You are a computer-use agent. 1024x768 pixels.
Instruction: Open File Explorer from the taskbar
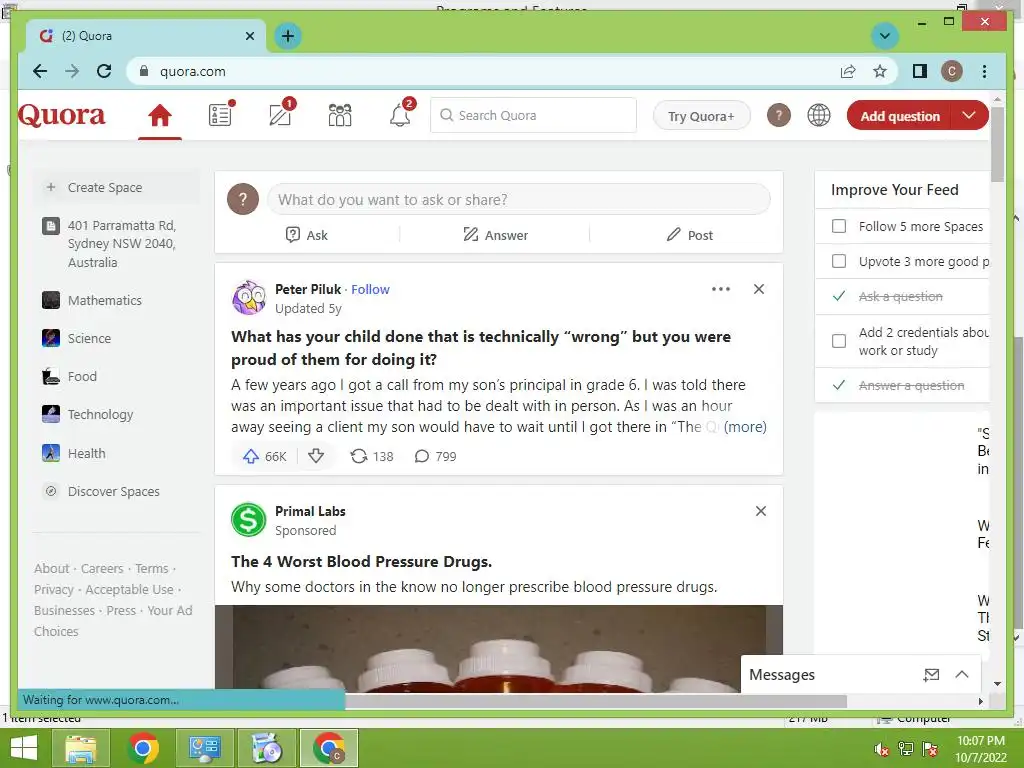pyautogui.click(x=81, y=748)
